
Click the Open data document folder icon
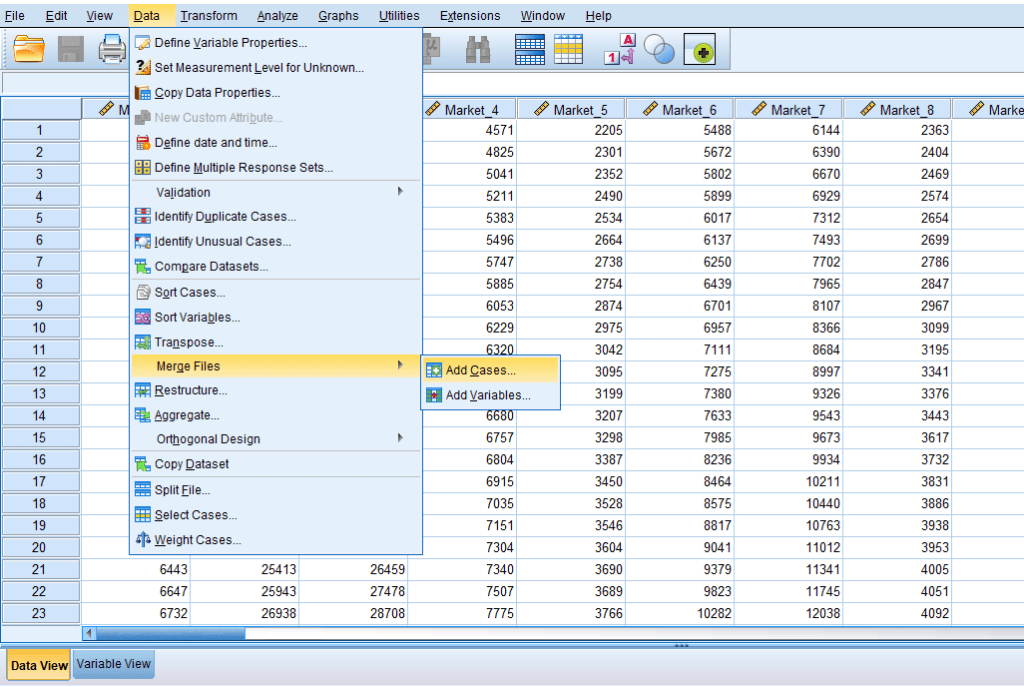pos(30,48)
